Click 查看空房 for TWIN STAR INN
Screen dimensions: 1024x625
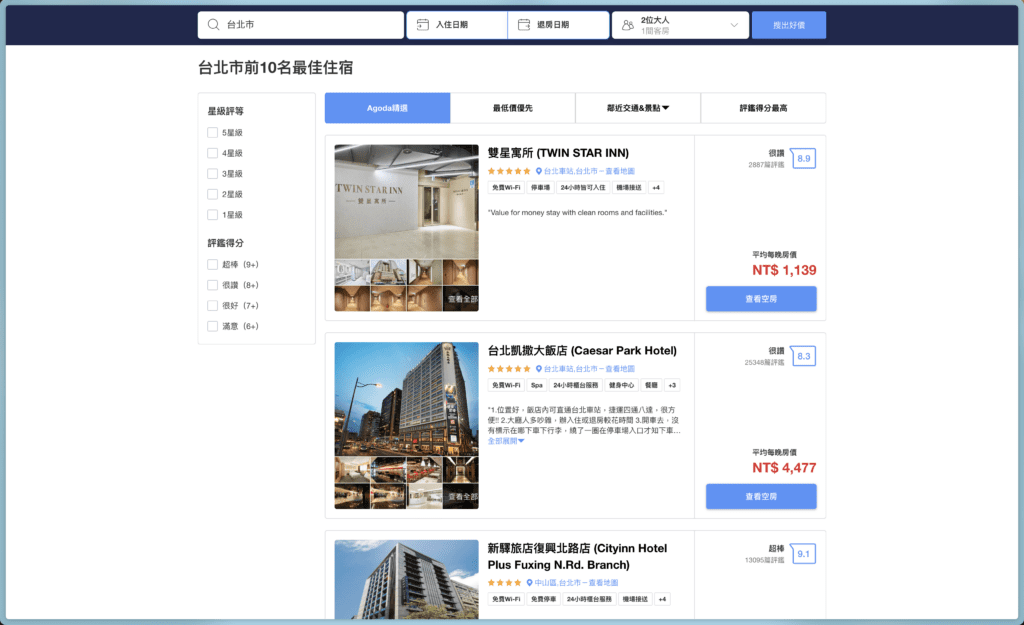click(761, 298)
